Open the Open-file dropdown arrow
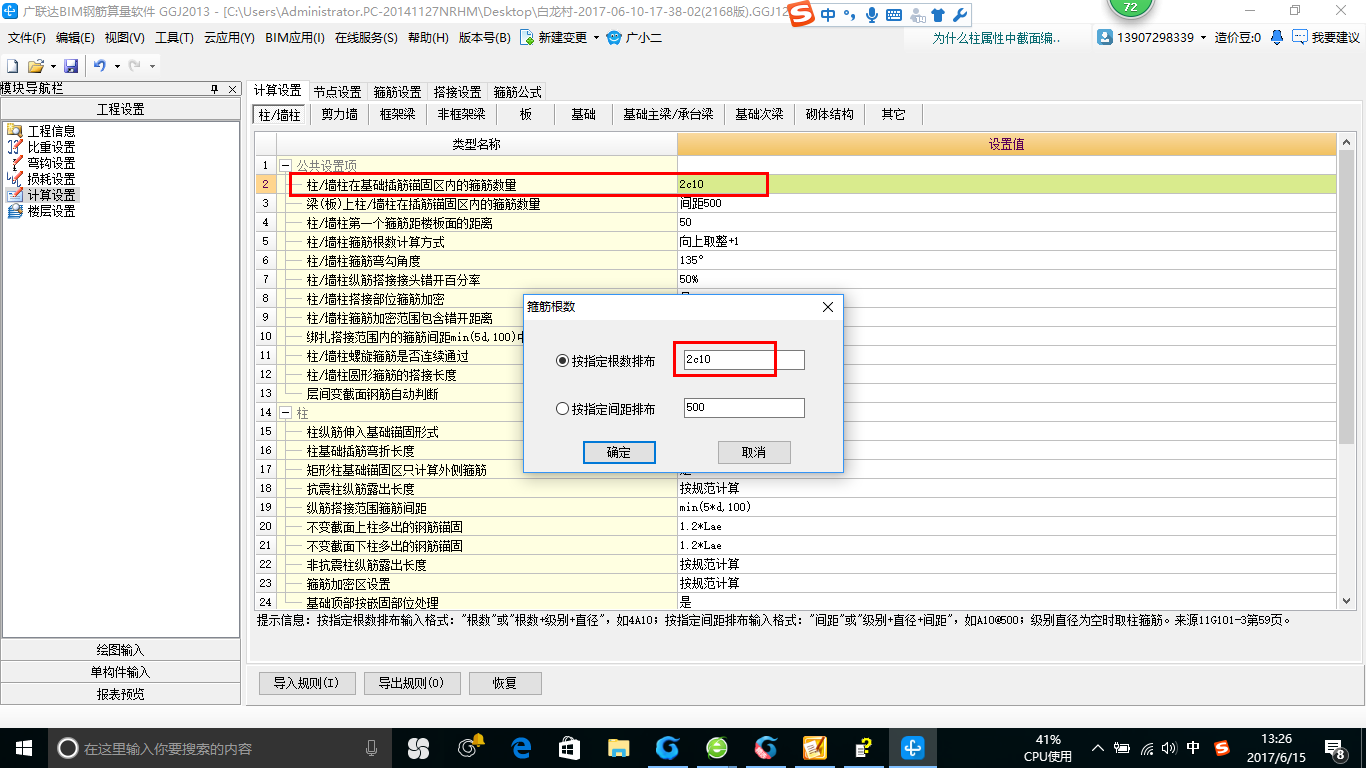Image resolution: width=1366 pixels, height=768 pixels. pos(52,66)
